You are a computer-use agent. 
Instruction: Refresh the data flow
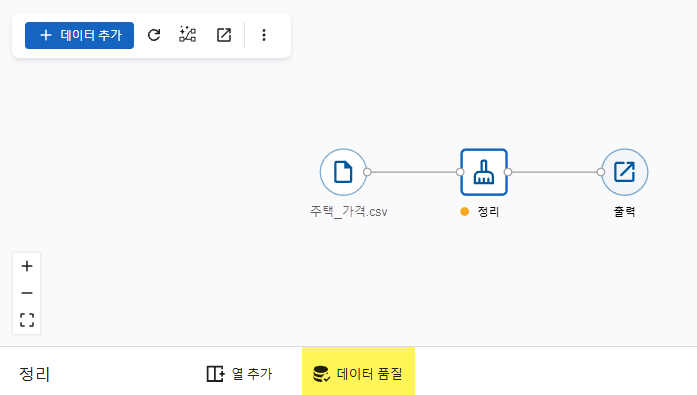pos(154,35)
